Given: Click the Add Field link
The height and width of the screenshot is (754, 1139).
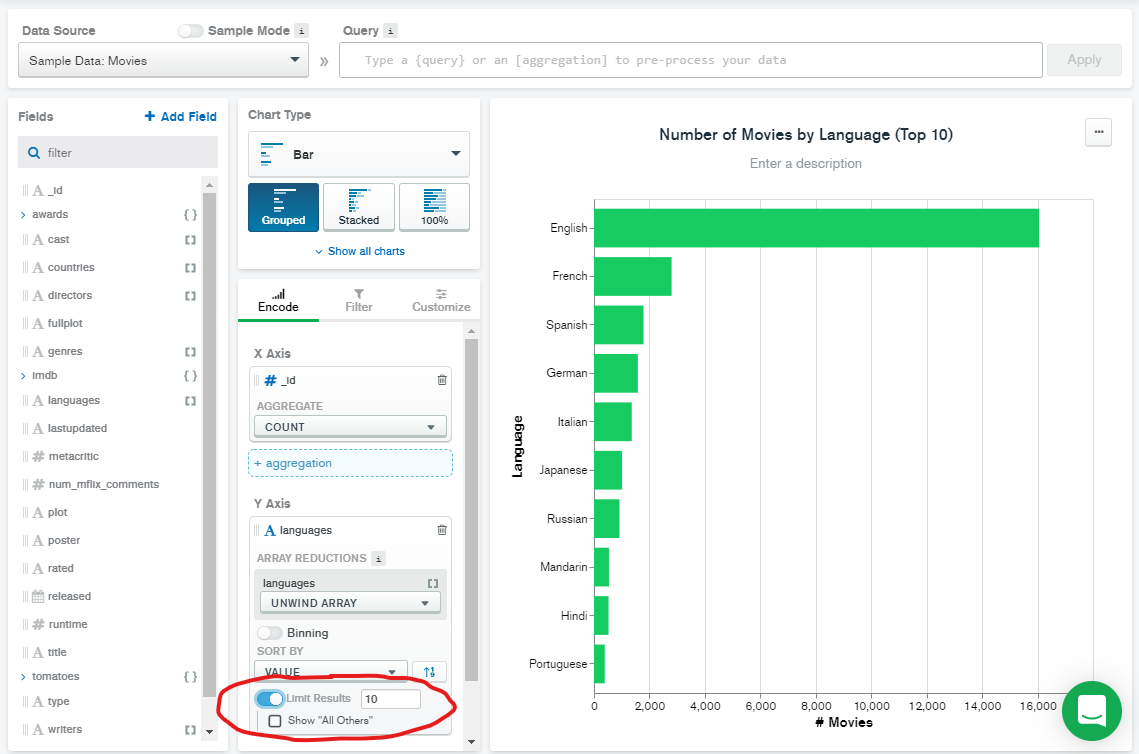Looking at the screenshot, I should click(180, 117).
